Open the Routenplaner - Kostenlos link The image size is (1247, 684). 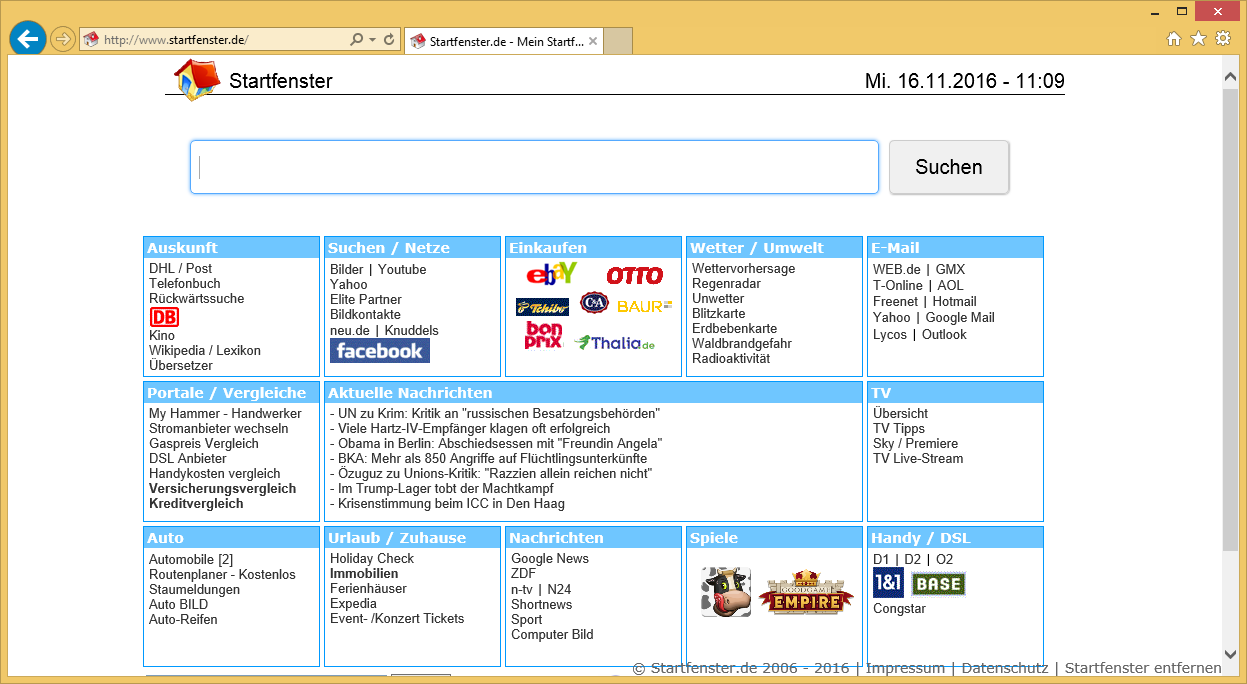tap(222, 574)
